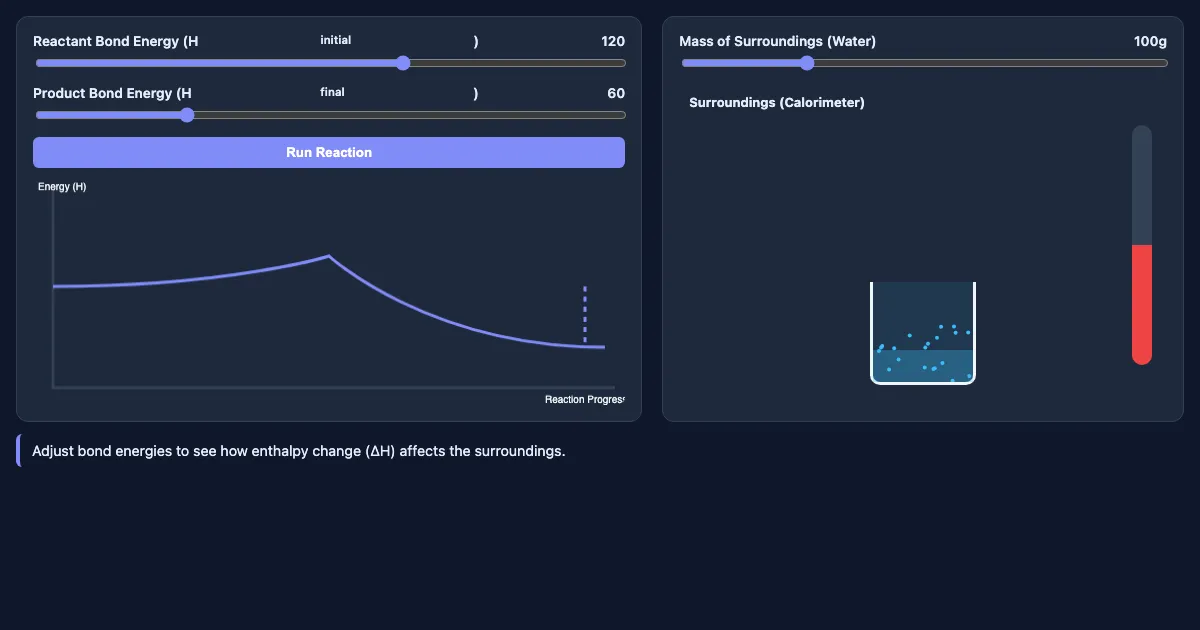Click the 'Product Bond Energy (H' label
The width and height of the screenshot is (1200, 630).
tap(112, 93)
